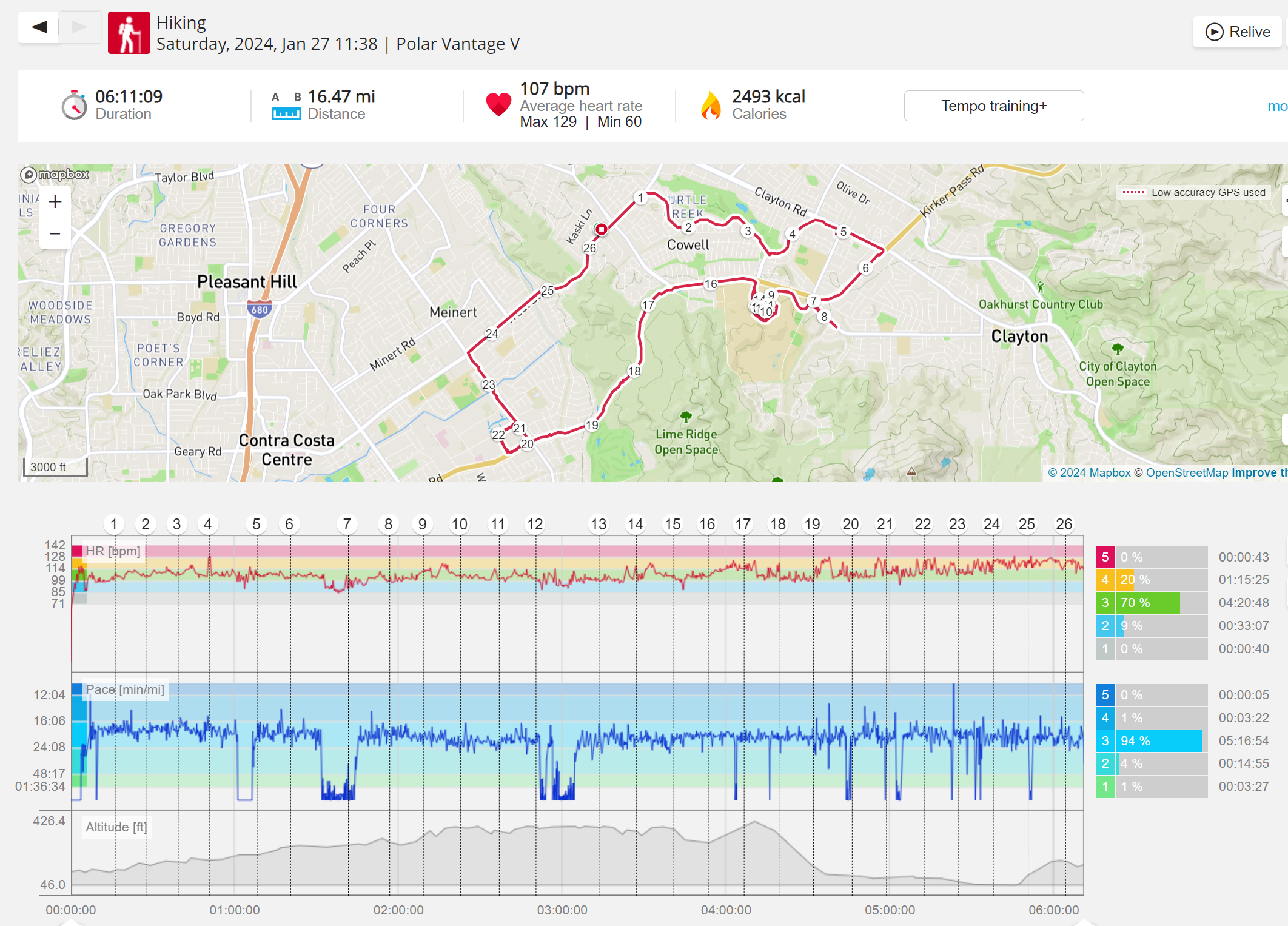Click the red heart rate icon
Viewport: 1288px width, 926px height.
point(498,104)
